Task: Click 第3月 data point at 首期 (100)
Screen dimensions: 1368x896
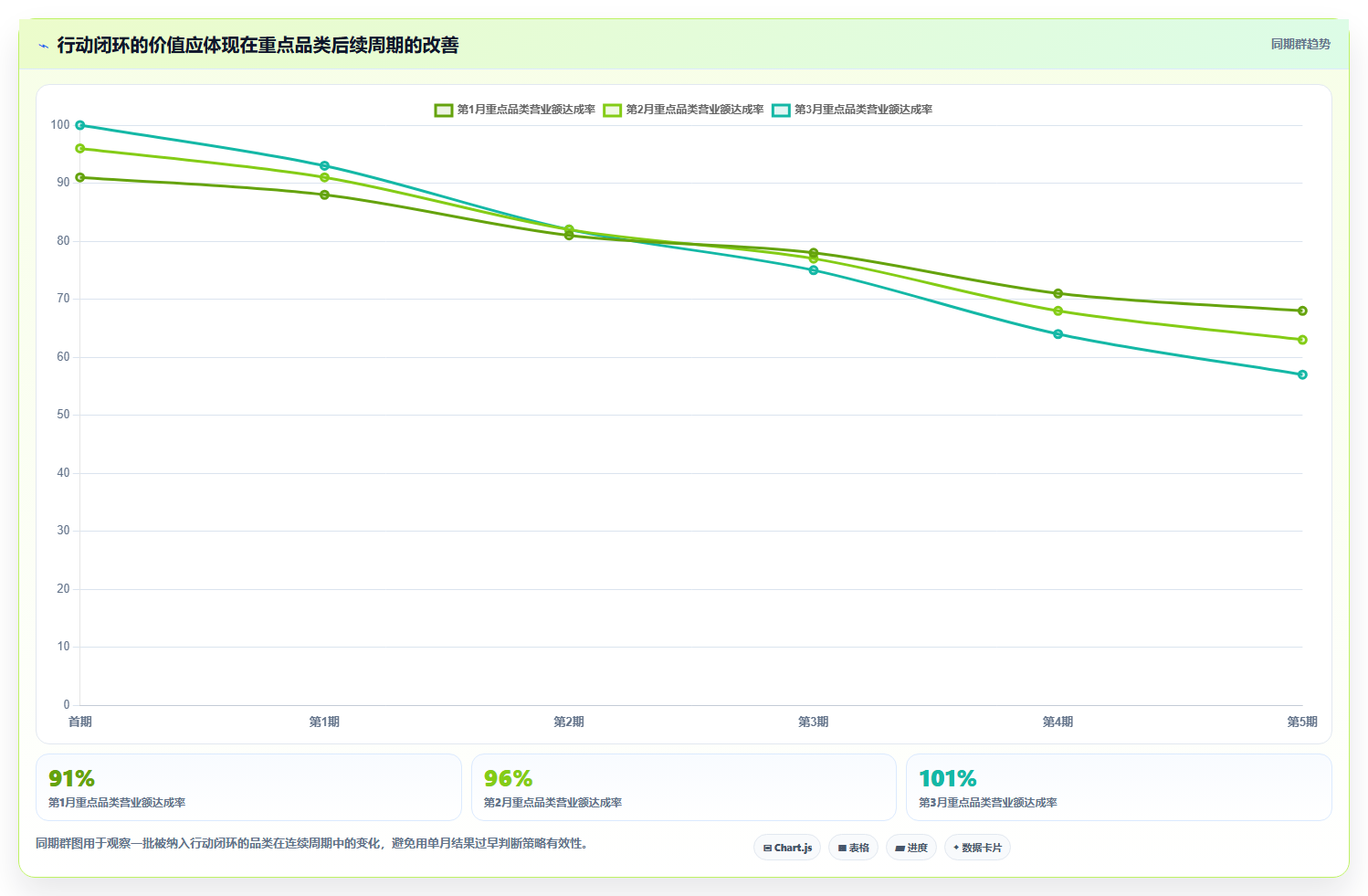Action: [80, 125]
